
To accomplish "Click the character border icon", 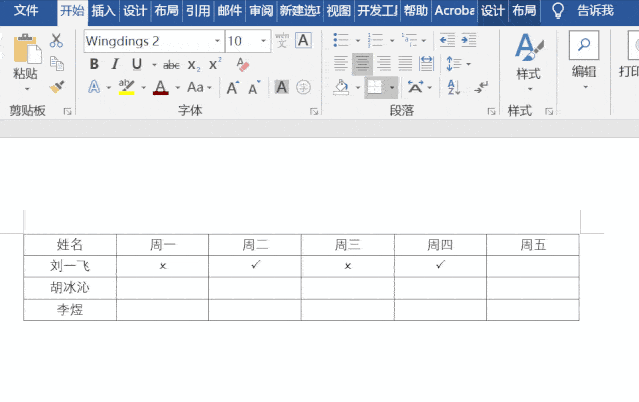I will tap(303, 40).
